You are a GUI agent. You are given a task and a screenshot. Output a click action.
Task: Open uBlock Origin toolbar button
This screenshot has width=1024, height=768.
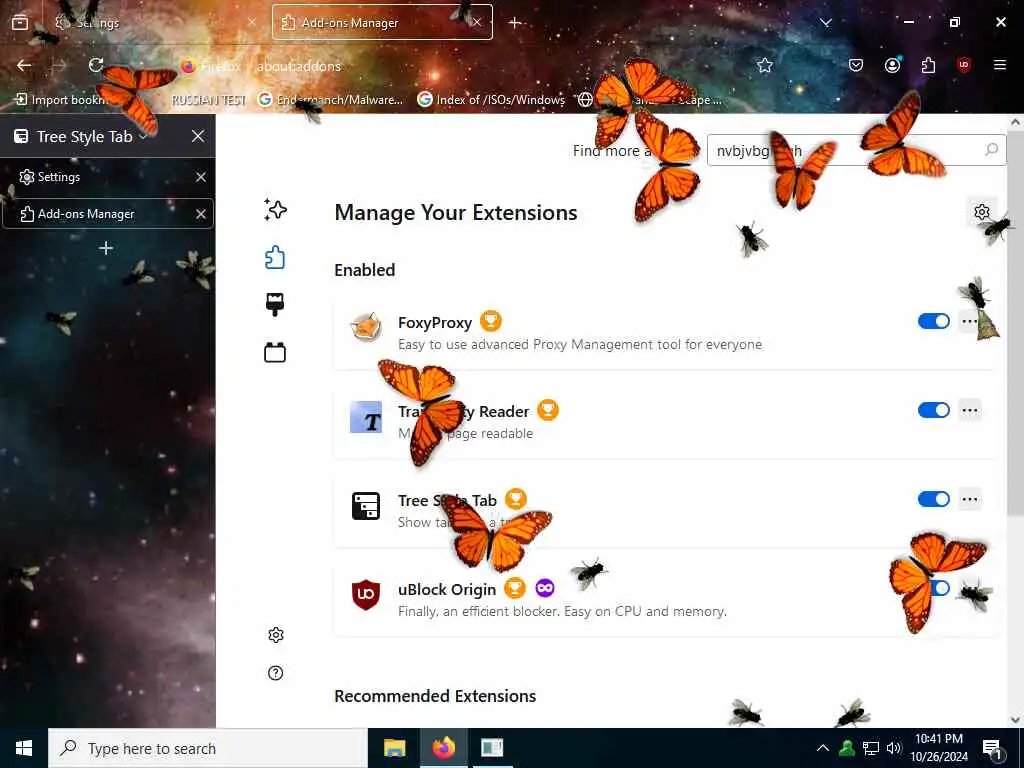(x=963, y=65)
